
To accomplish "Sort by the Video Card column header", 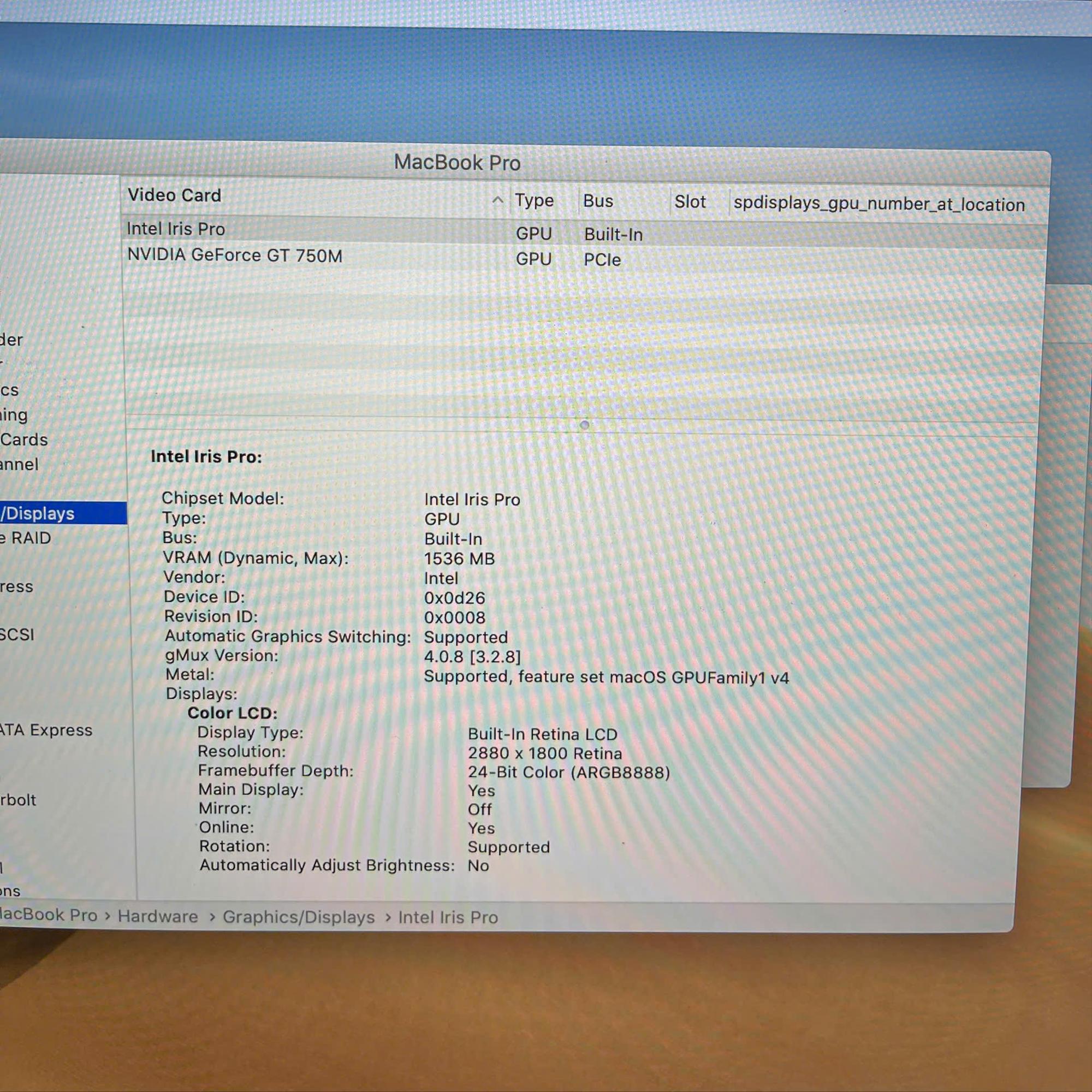I will click(x=174, y=195).
